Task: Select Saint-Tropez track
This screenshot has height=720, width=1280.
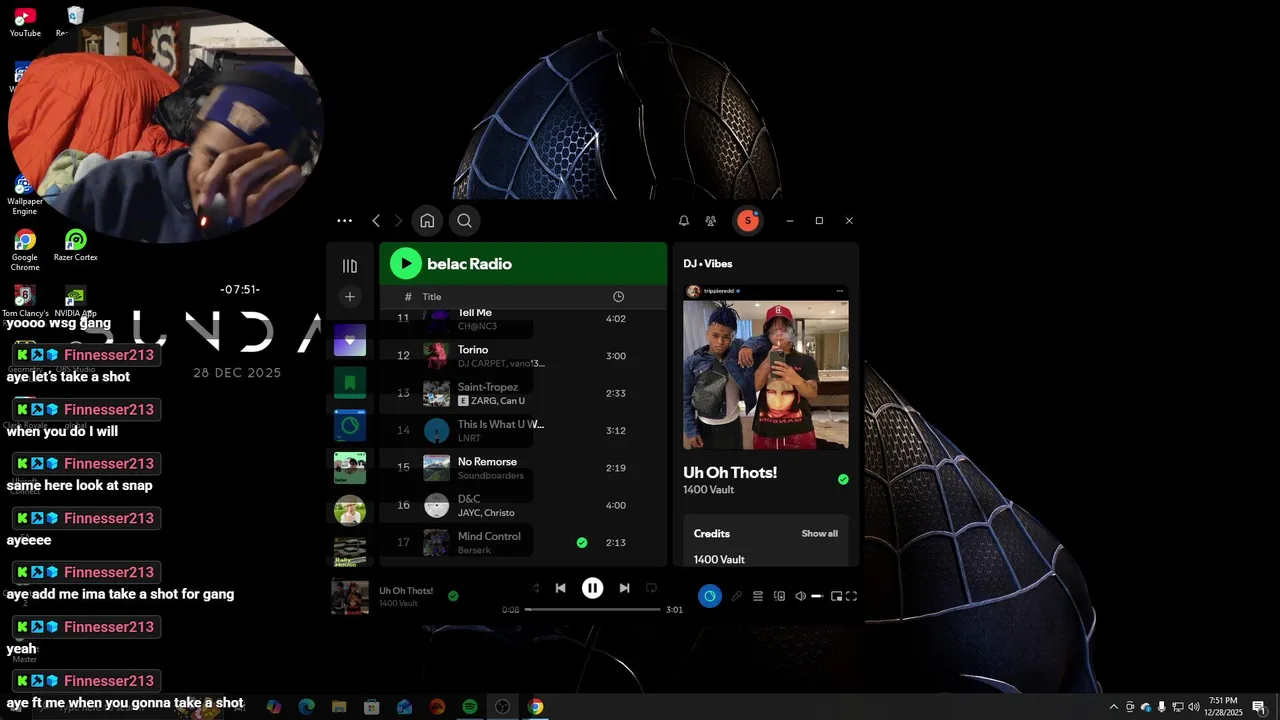Action: [x=523, y=393]
